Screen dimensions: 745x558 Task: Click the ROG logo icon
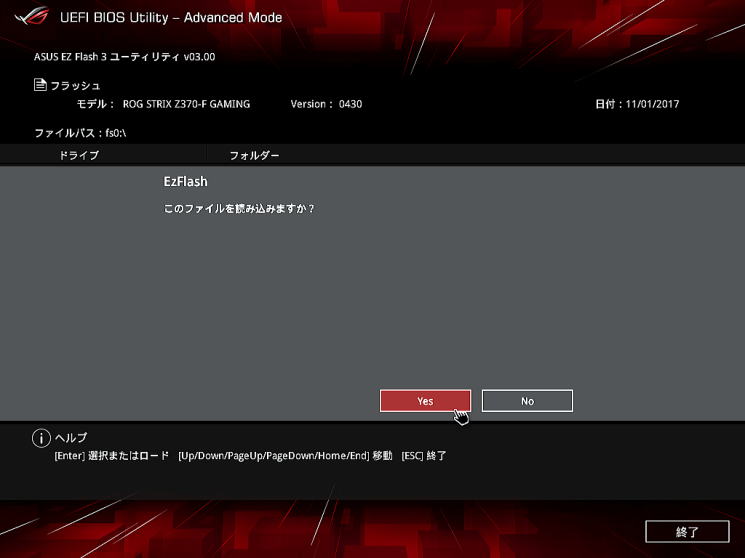tap(31, 17)
